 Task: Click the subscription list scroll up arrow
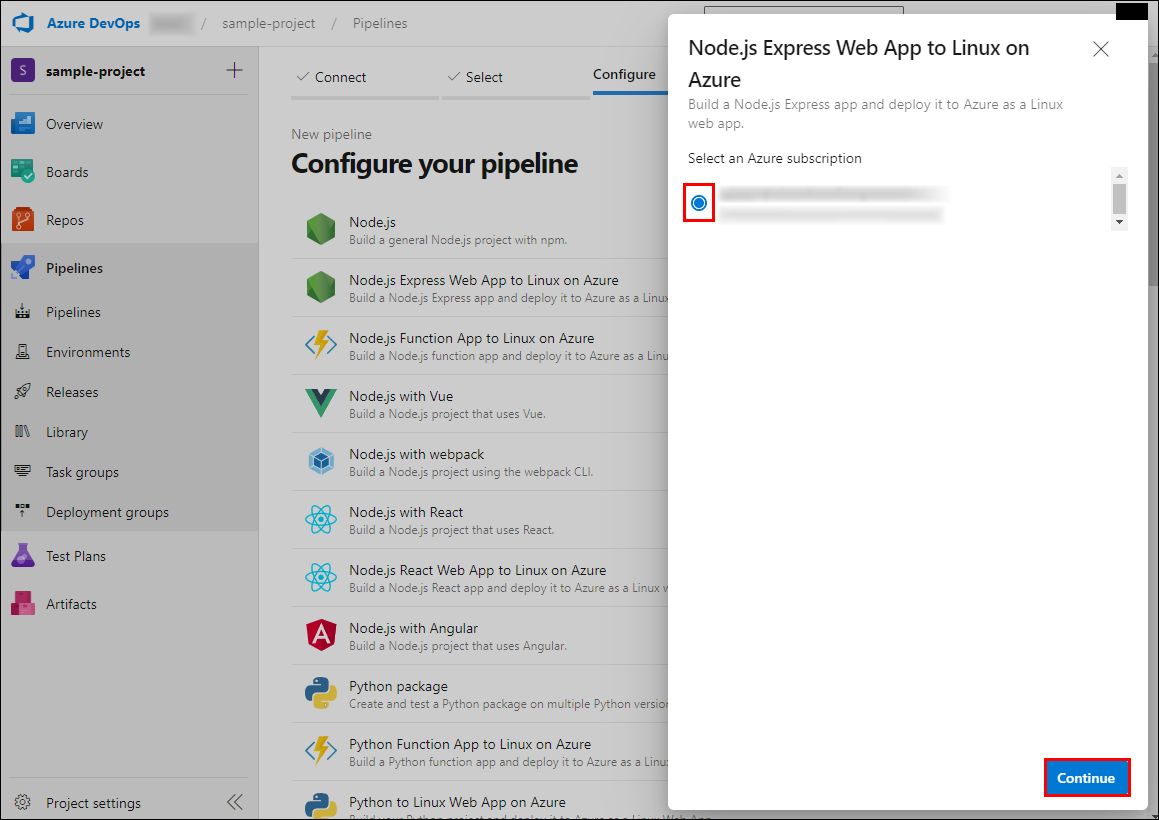point(1119,176)
